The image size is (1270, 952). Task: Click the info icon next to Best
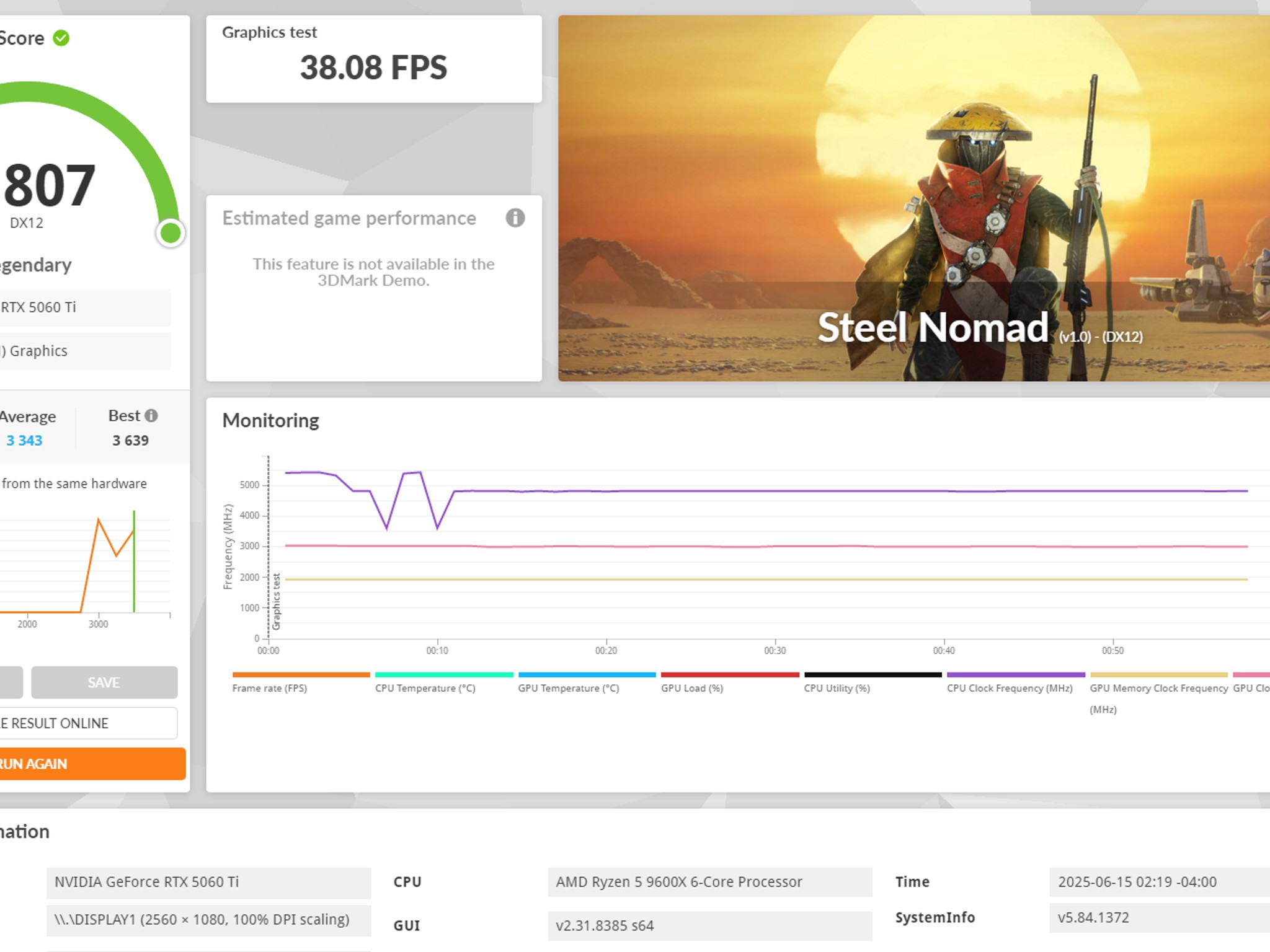151,416
